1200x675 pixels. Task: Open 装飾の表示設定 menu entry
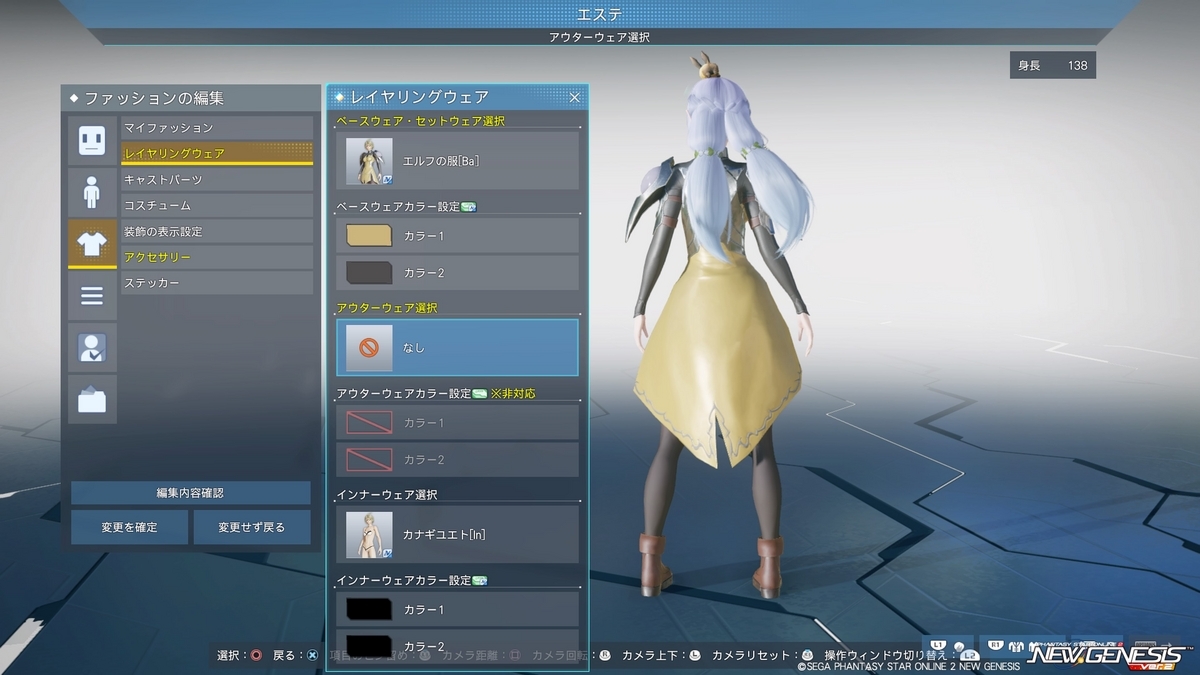pyautogui.click(x=217, y=231)
